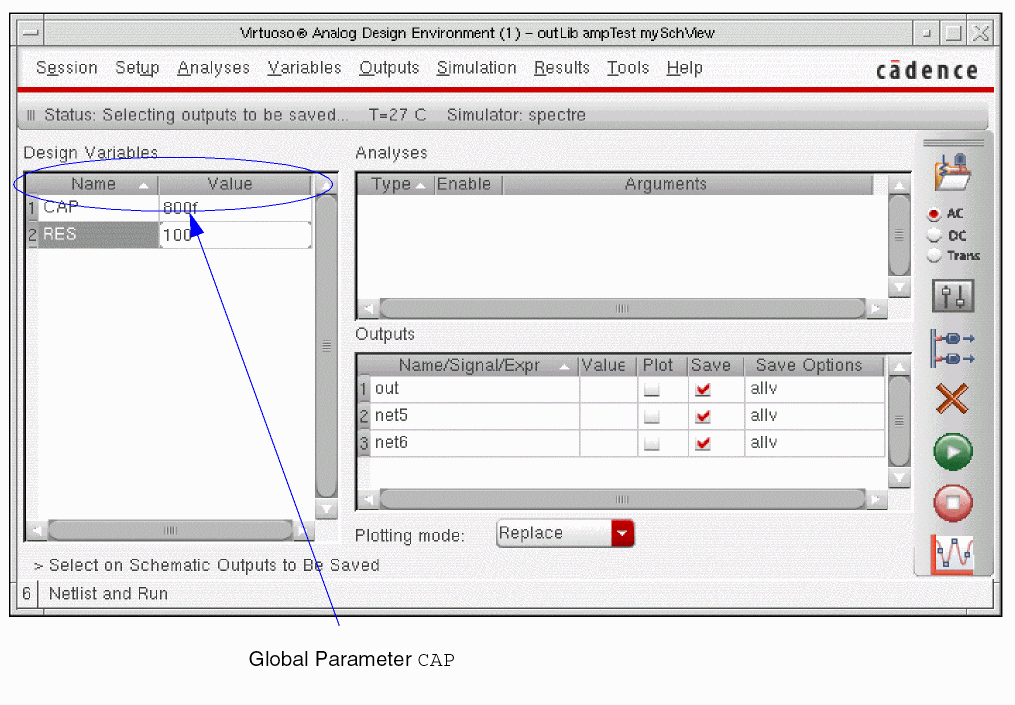This screenshot has height=705, width=1015.
Task: Start simulation with green run button
Action: [x=952, y=452]
